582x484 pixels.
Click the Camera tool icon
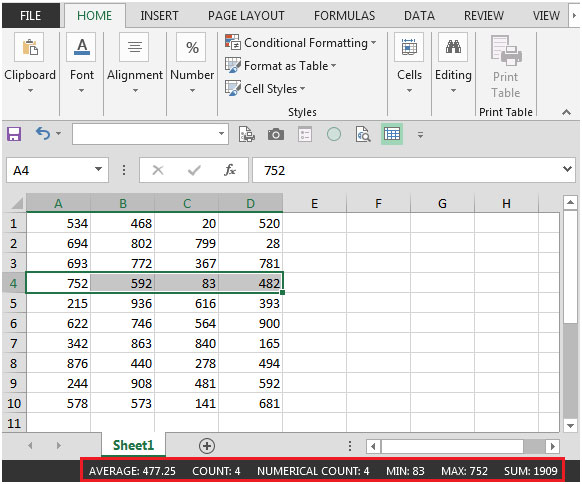[x=275, y=134]
